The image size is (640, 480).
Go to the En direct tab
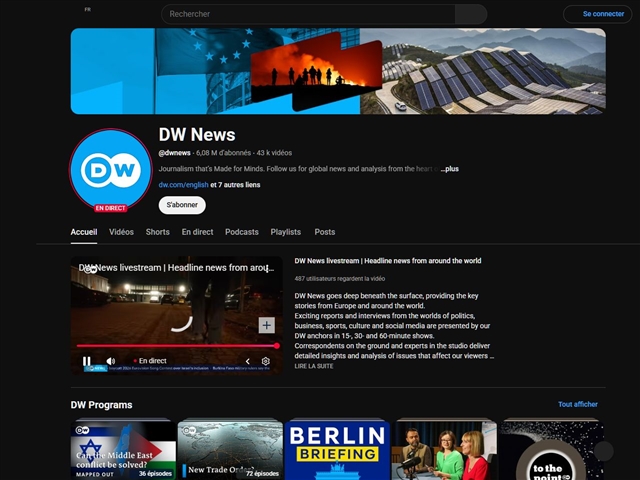(x=198, y=232)
